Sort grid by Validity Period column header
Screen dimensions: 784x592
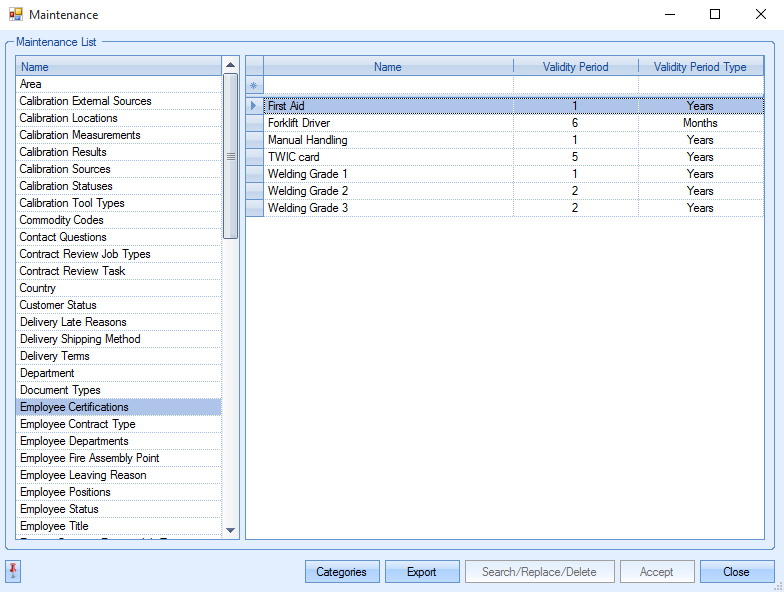coord(575,67)
